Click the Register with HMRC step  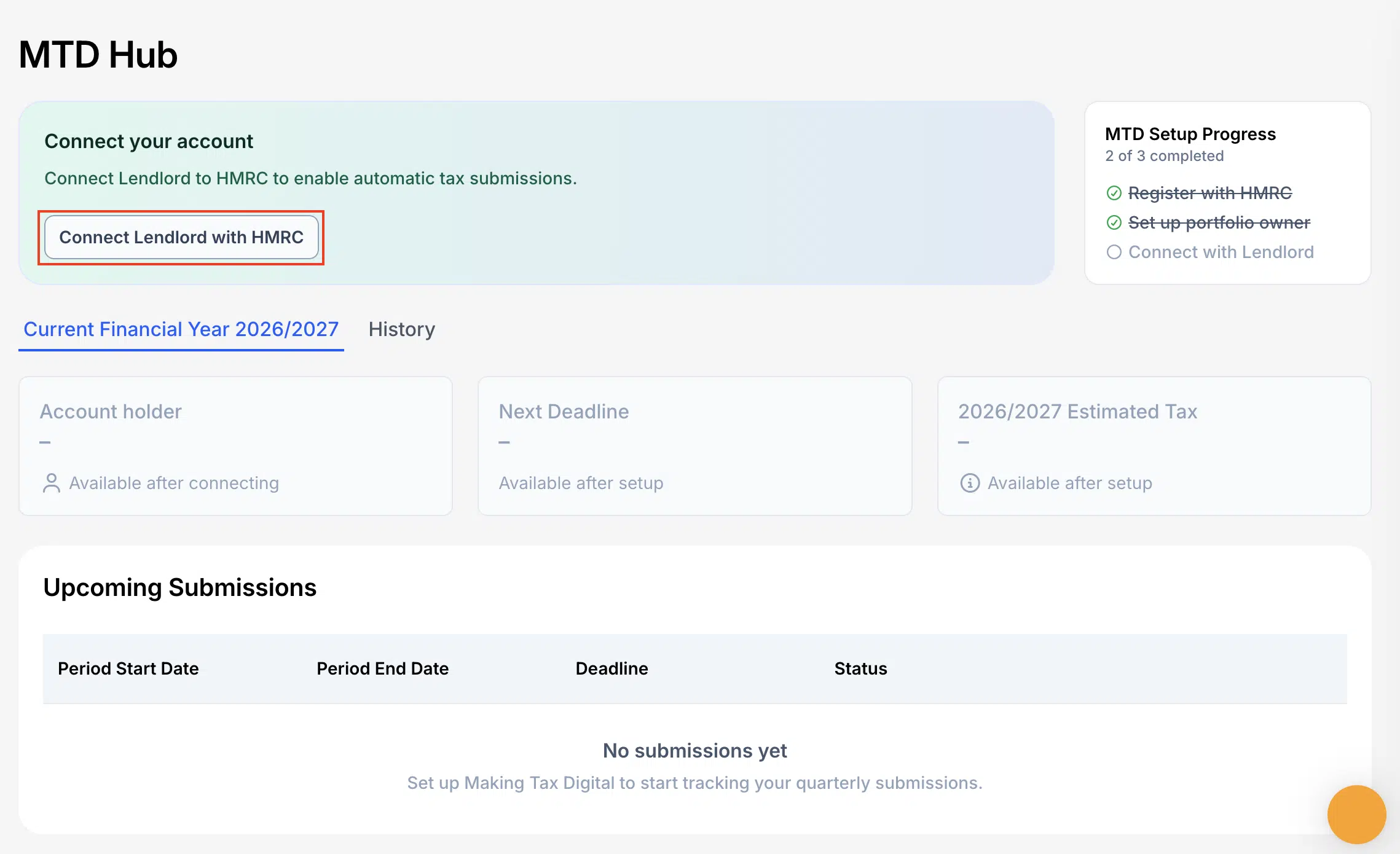[x=1210, y=193]
